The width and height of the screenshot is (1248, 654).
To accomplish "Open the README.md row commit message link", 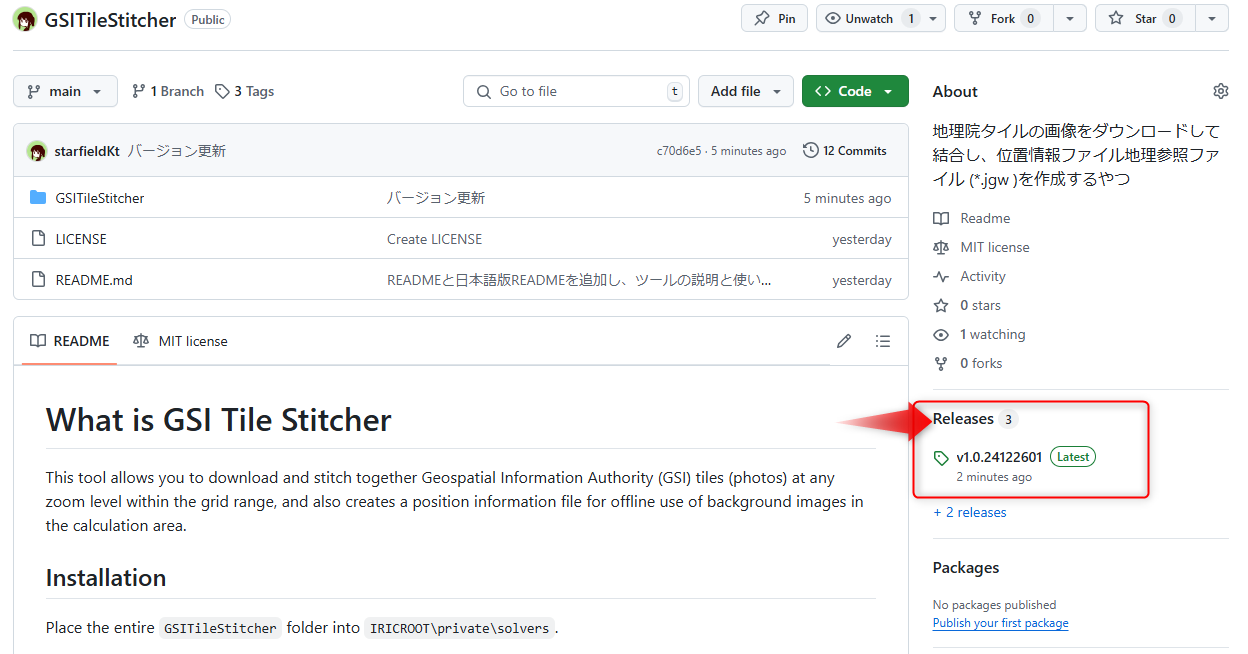I will pos(579,280).
